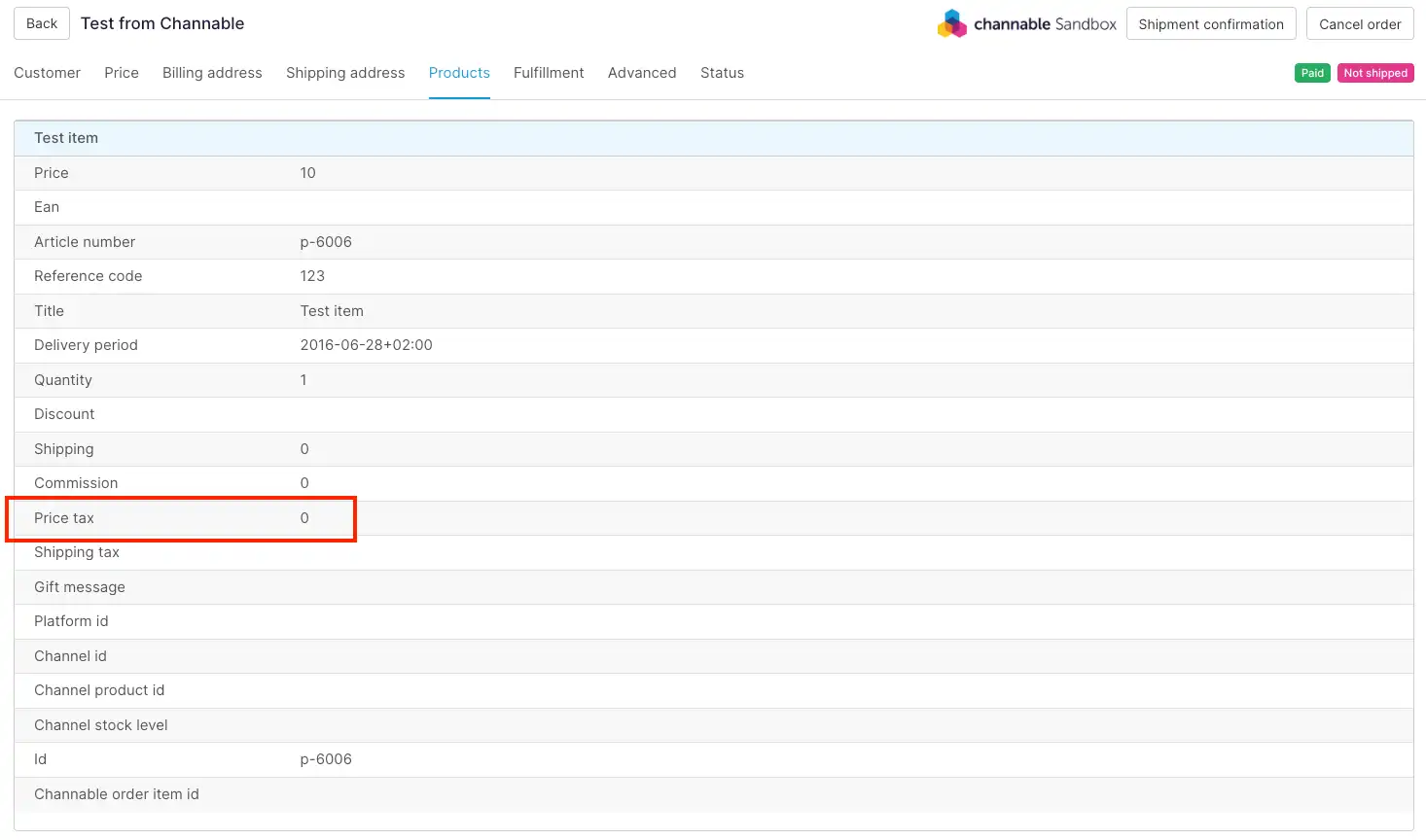The height and width of the screenshot is (840, 1426).
Task: Click the Delivery period date value
Action: [x=366, y=345]
